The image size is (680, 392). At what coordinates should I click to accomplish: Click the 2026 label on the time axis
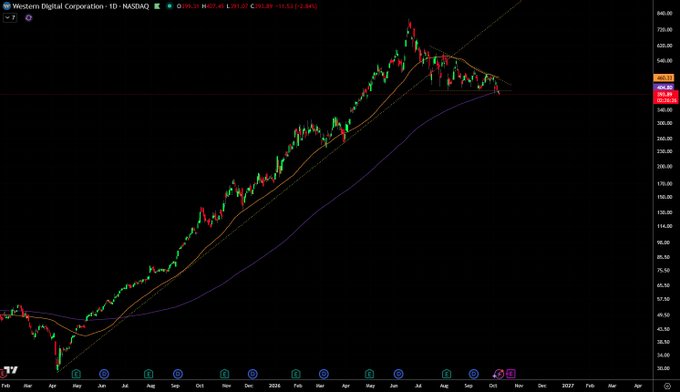[274, 385]
